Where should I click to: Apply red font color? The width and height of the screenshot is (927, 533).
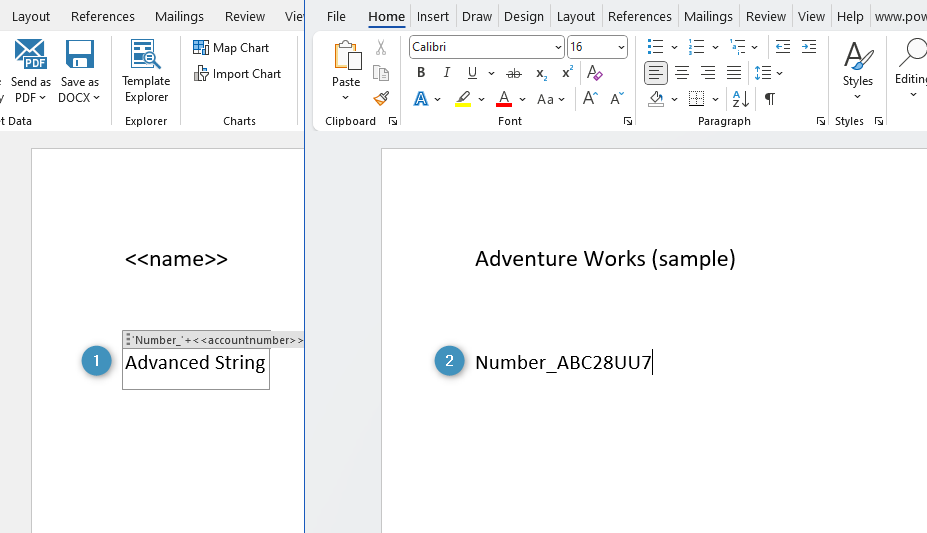pos(504,99)
